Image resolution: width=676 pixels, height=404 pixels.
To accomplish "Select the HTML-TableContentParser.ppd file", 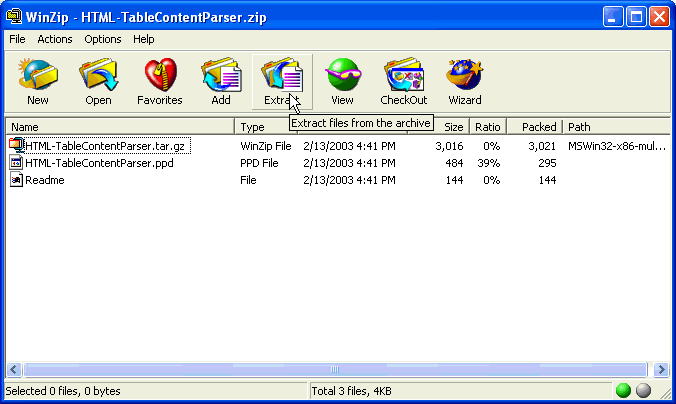I will coord(98,163).
